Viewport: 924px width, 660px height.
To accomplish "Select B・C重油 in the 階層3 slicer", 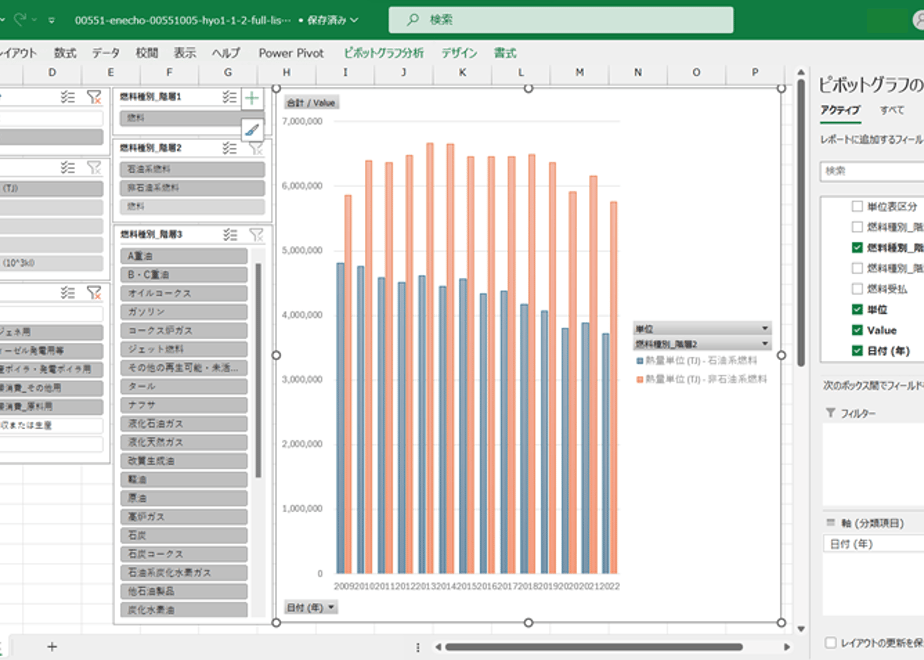I will pyautogui.click(x=184, y=275).
